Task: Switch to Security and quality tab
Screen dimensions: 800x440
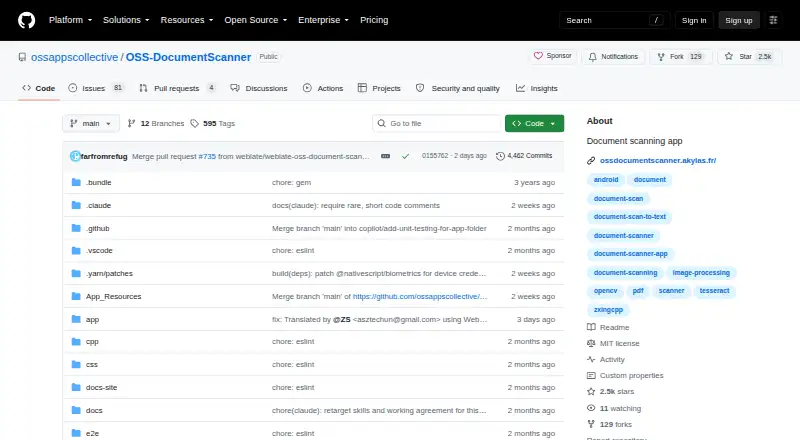Action: click(x=458, y=88)
